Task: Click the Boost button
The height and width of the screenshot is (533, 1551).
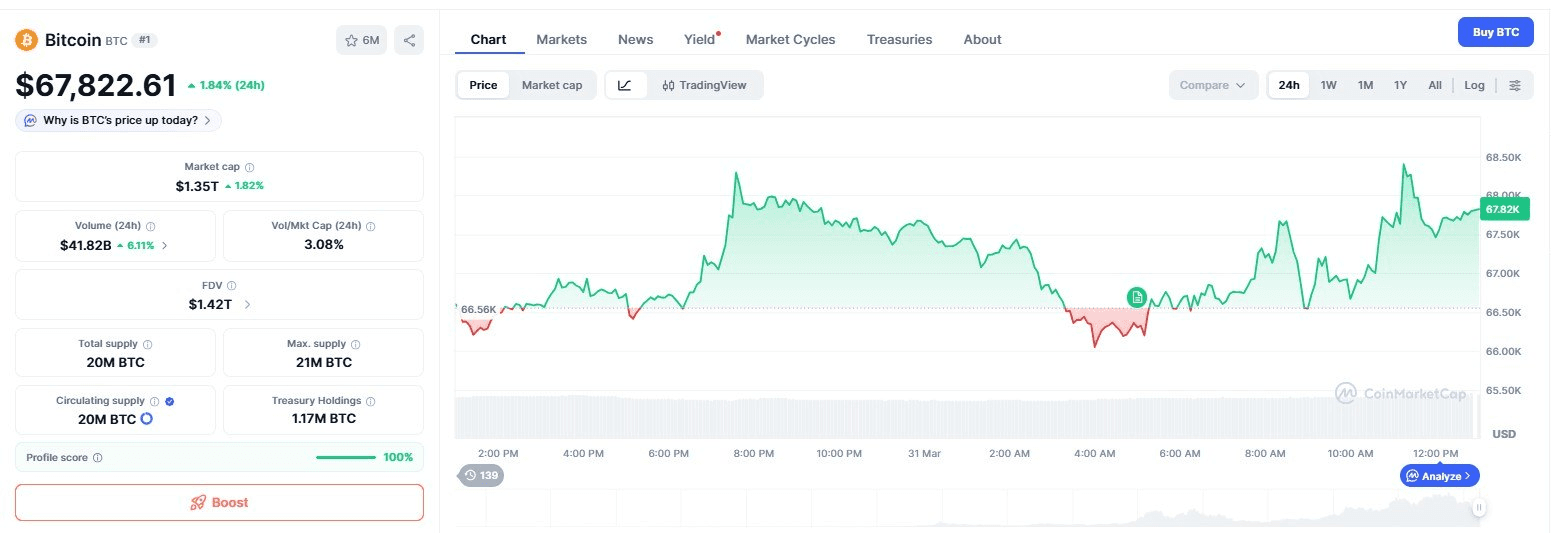Action: point(219,502)
